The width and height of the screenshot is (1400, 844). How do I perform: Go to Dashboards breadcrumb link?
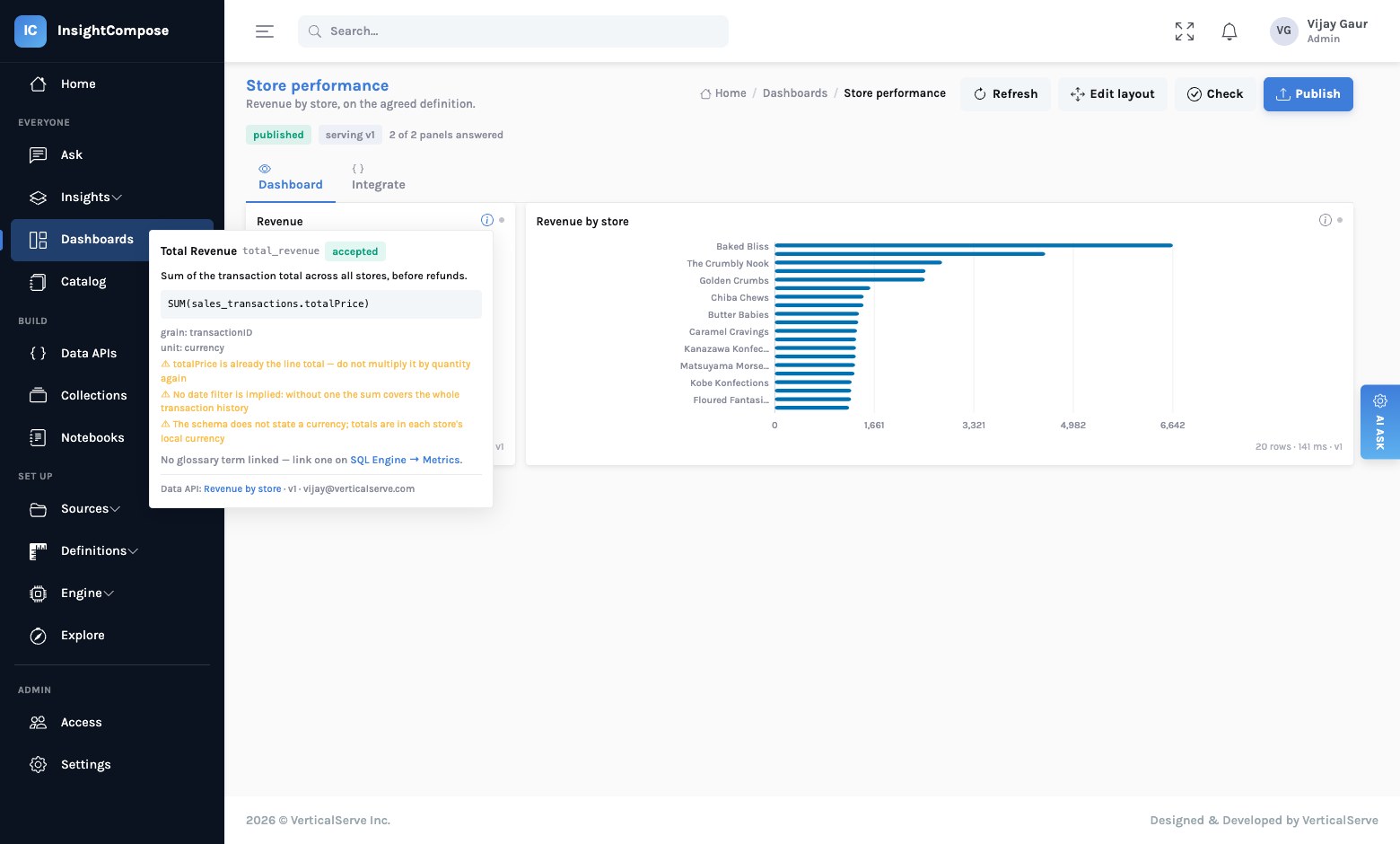(795, 93)
